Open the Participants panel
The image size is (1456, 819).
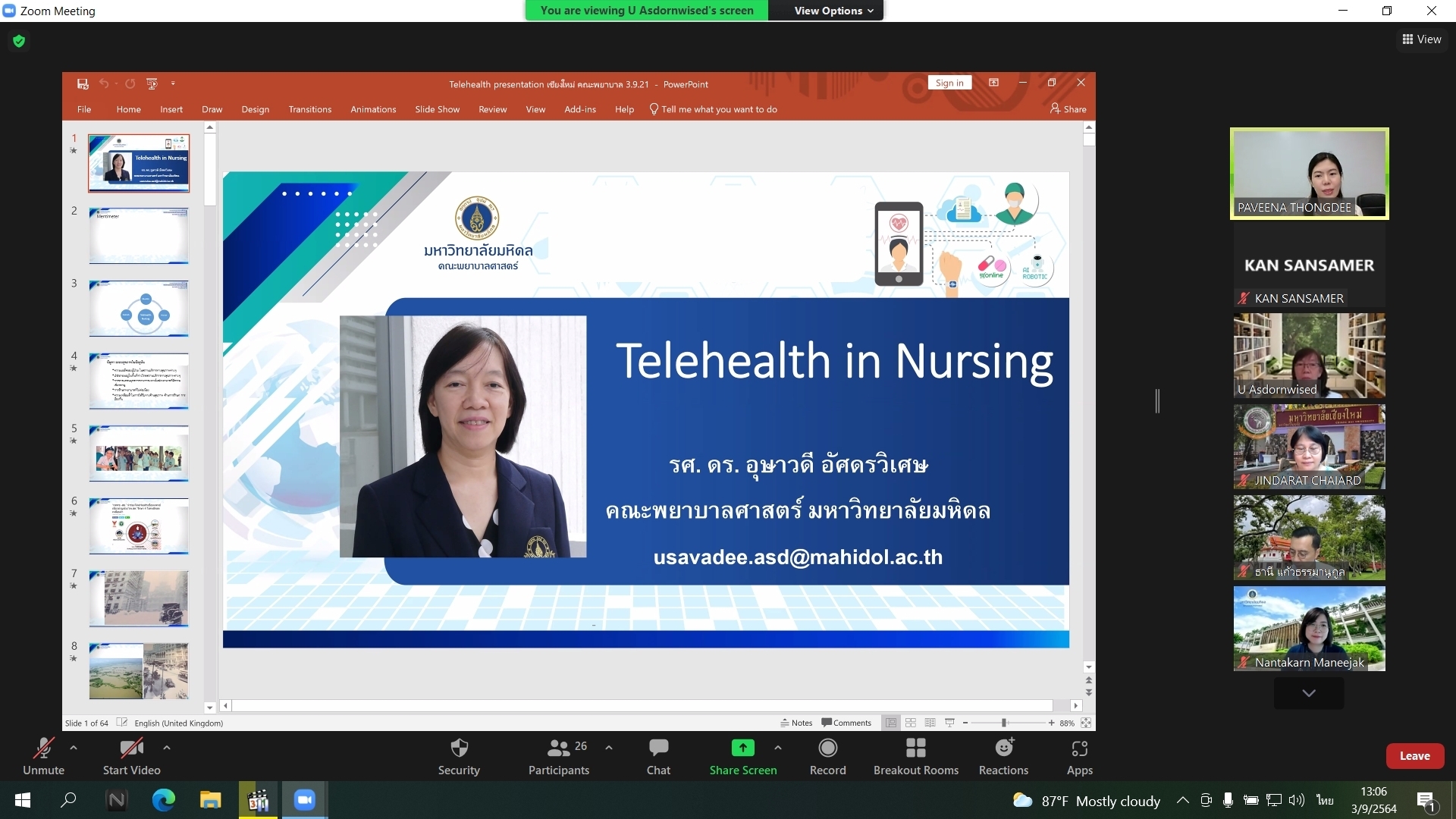pos(559,756)
